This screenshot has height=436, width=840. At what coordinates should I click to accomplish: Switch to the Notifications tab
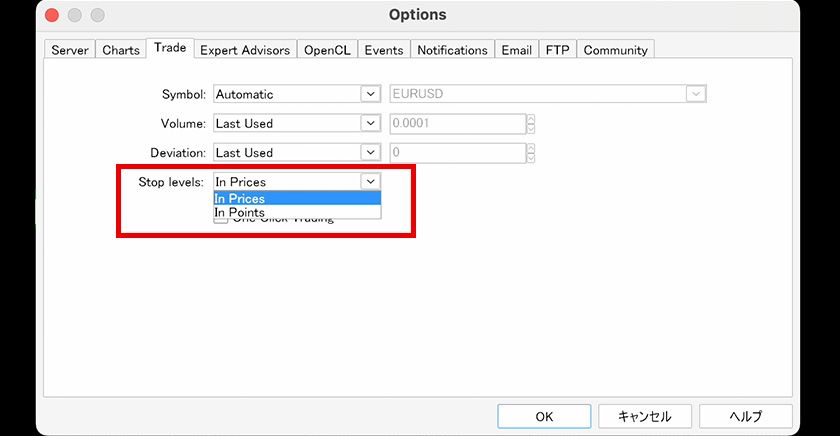click(452, 50)
